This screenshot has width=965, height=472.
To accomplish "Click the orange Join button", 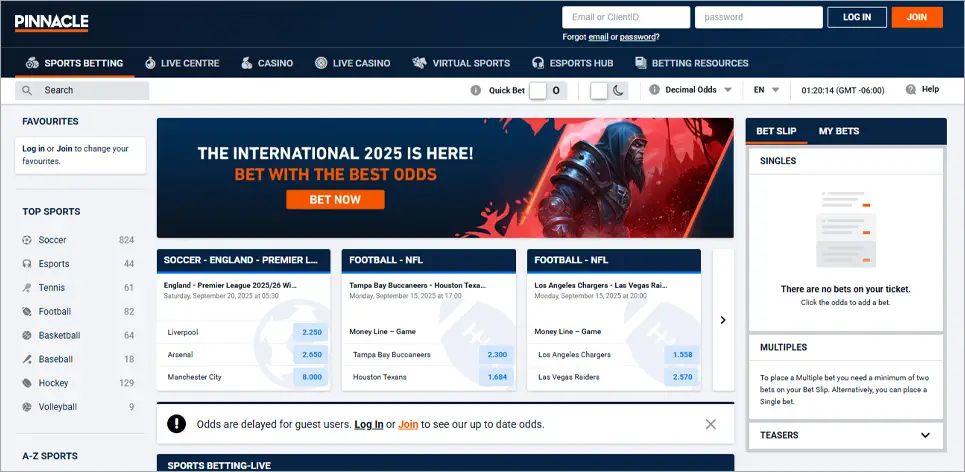I will coord(916,17).
